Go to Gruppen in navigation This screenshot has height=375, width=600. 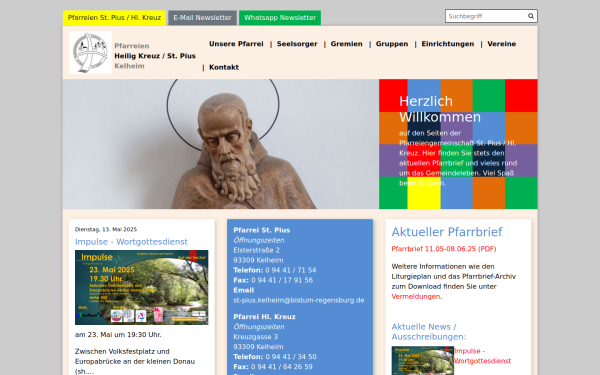(392, 44)
